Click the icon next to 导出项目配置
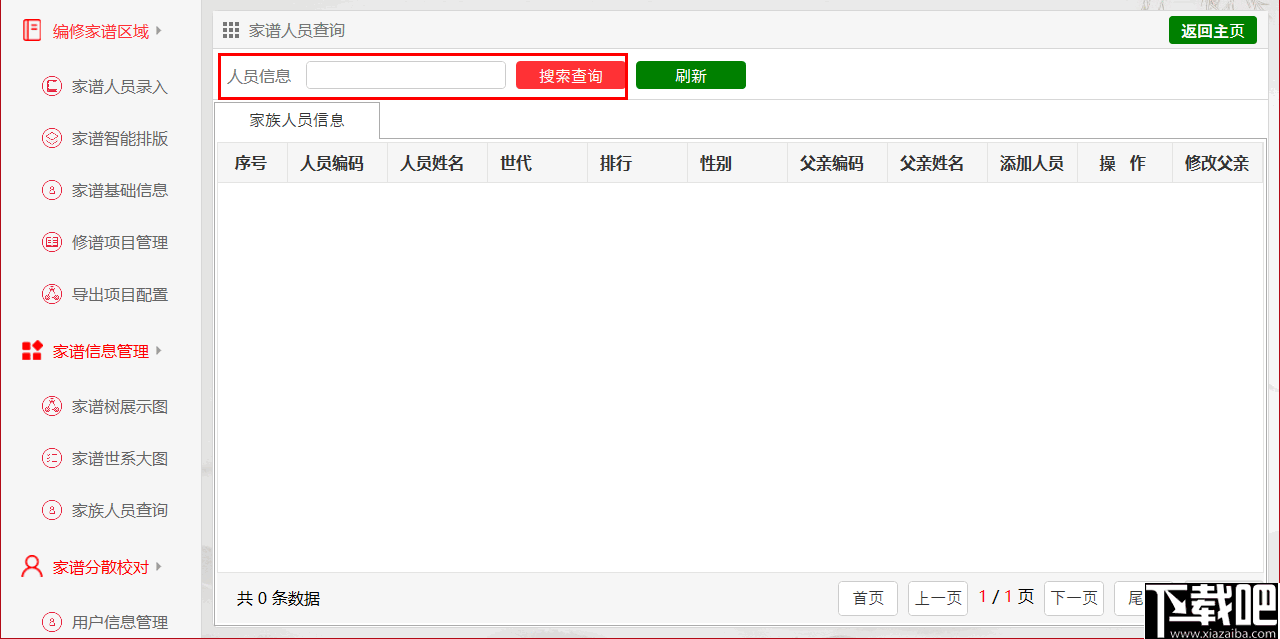1280x639 pixels. coord(52,294)
